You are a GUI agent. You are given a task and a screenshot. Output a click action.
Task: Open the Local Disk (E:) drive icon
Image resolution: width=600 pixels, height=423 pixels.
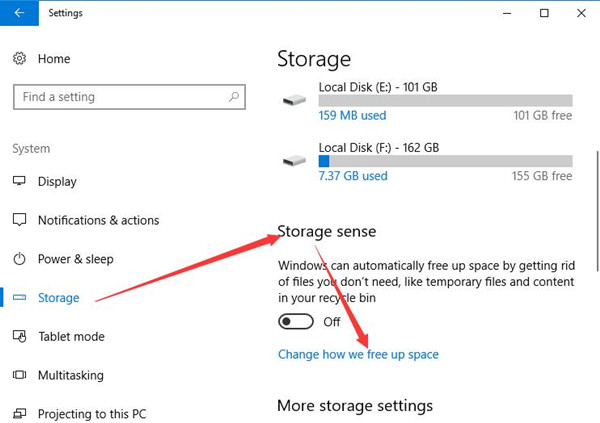tap(294, 101)
